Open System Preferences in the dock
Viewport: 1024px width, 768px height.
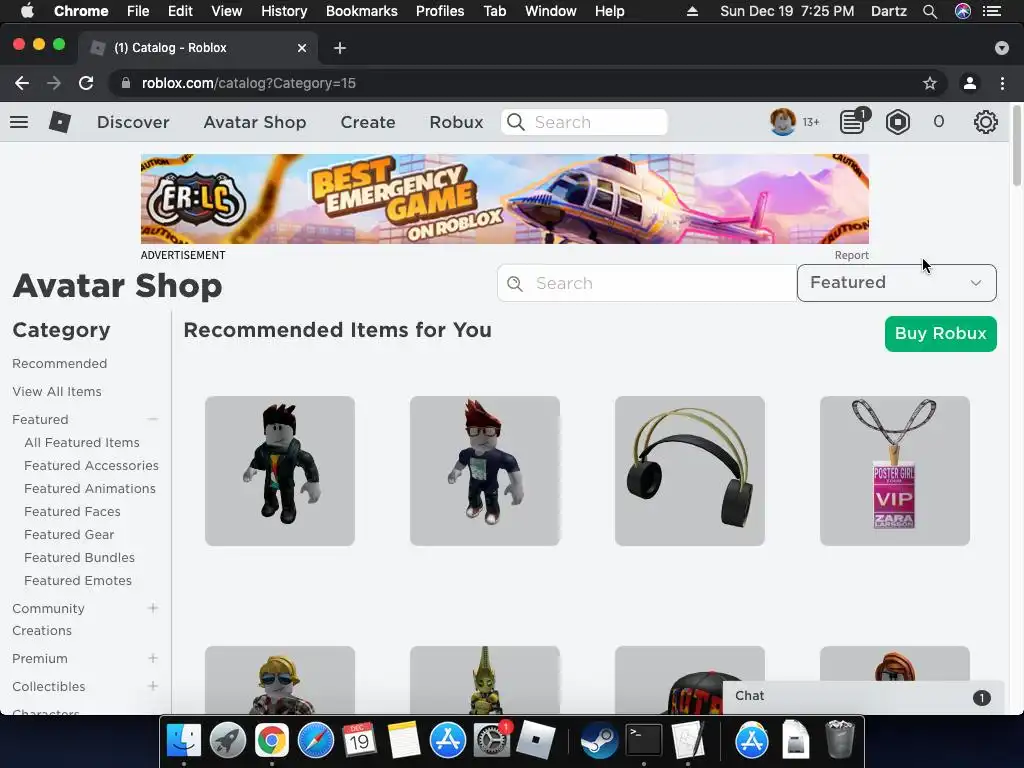(x=491, y=741)
